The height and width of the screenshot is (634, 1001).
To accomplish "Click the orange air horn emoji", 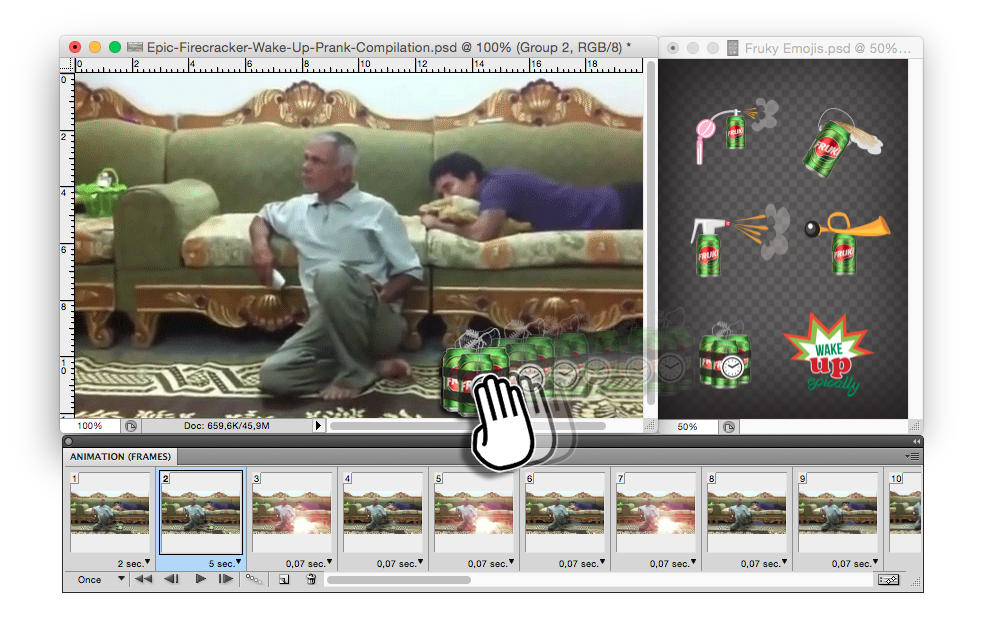I will (x=848, y=243).
